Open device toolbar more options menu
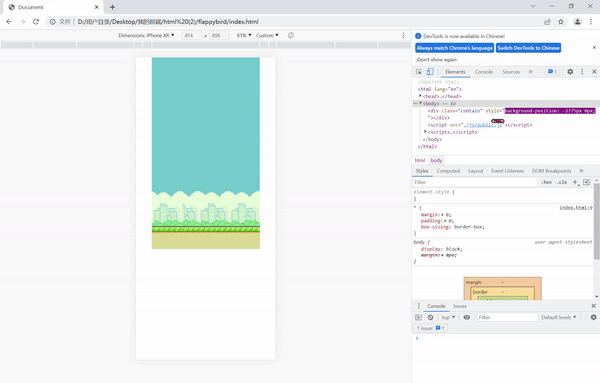This screenshot has height=383, width=600. coord(403,35)
